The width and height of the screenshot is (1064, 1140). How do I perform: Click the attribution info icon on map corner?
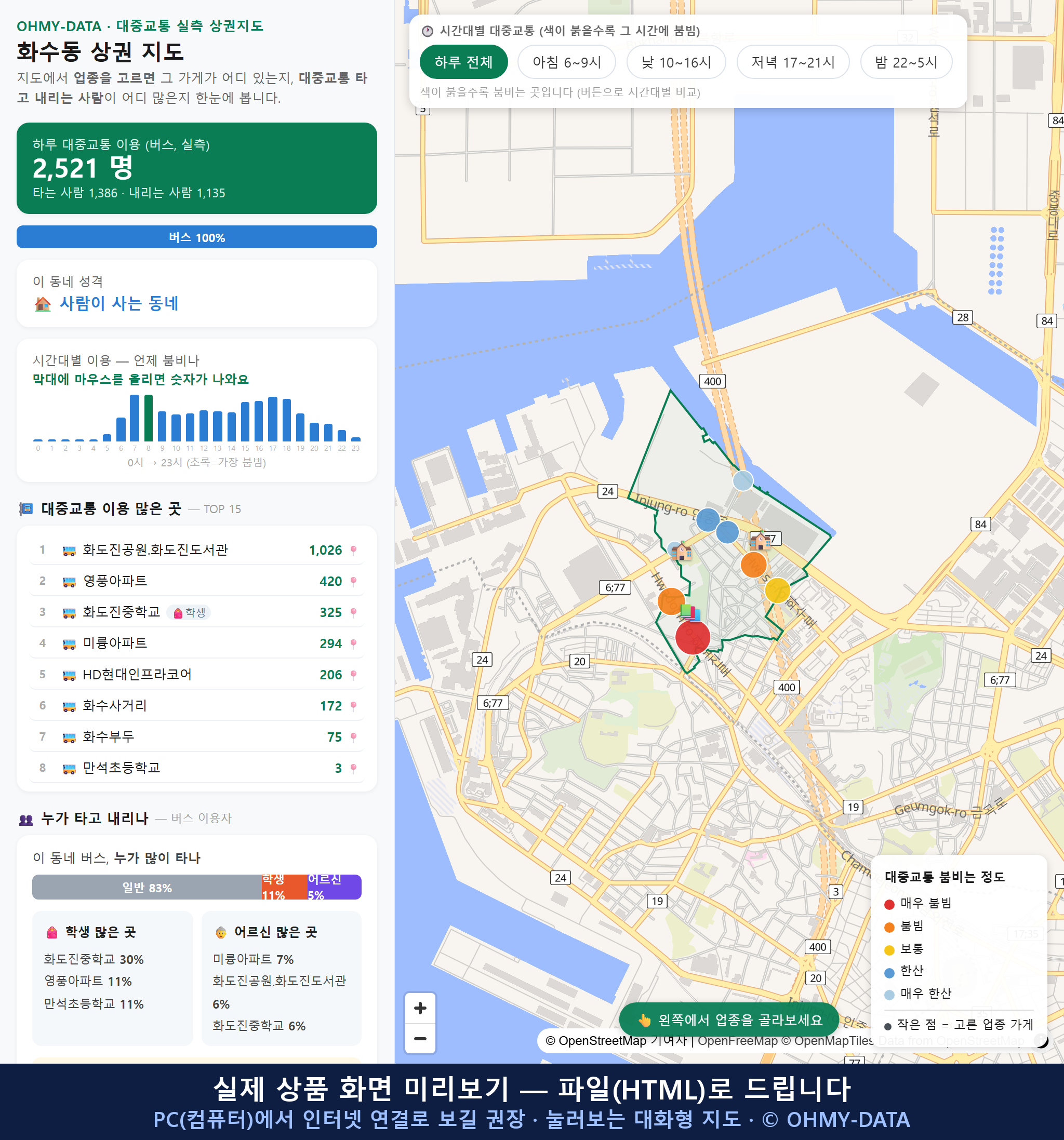[1041, 1040]
